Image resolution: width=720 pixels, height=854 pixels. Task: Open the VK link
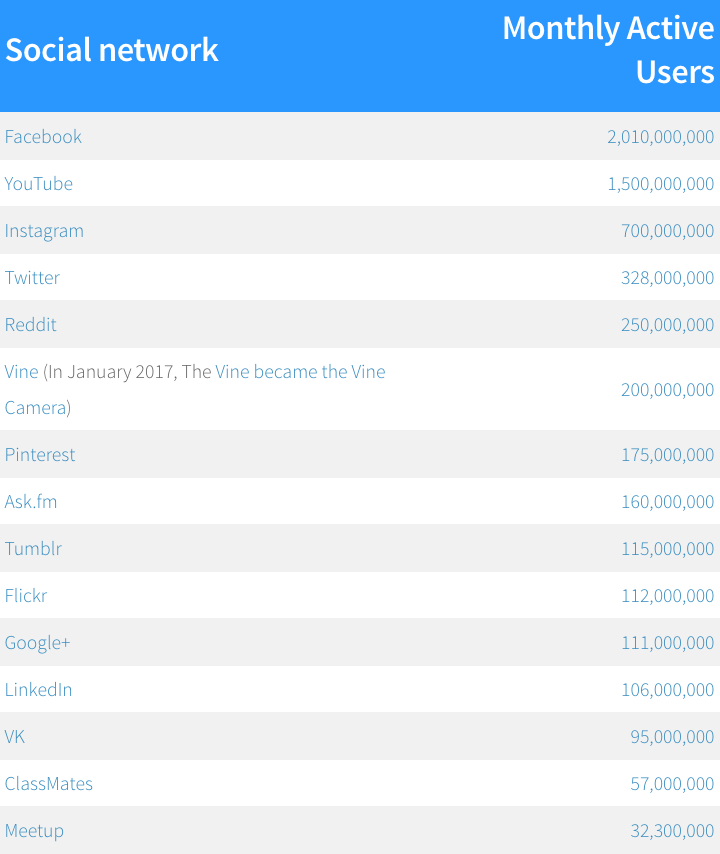pos(15,736)
